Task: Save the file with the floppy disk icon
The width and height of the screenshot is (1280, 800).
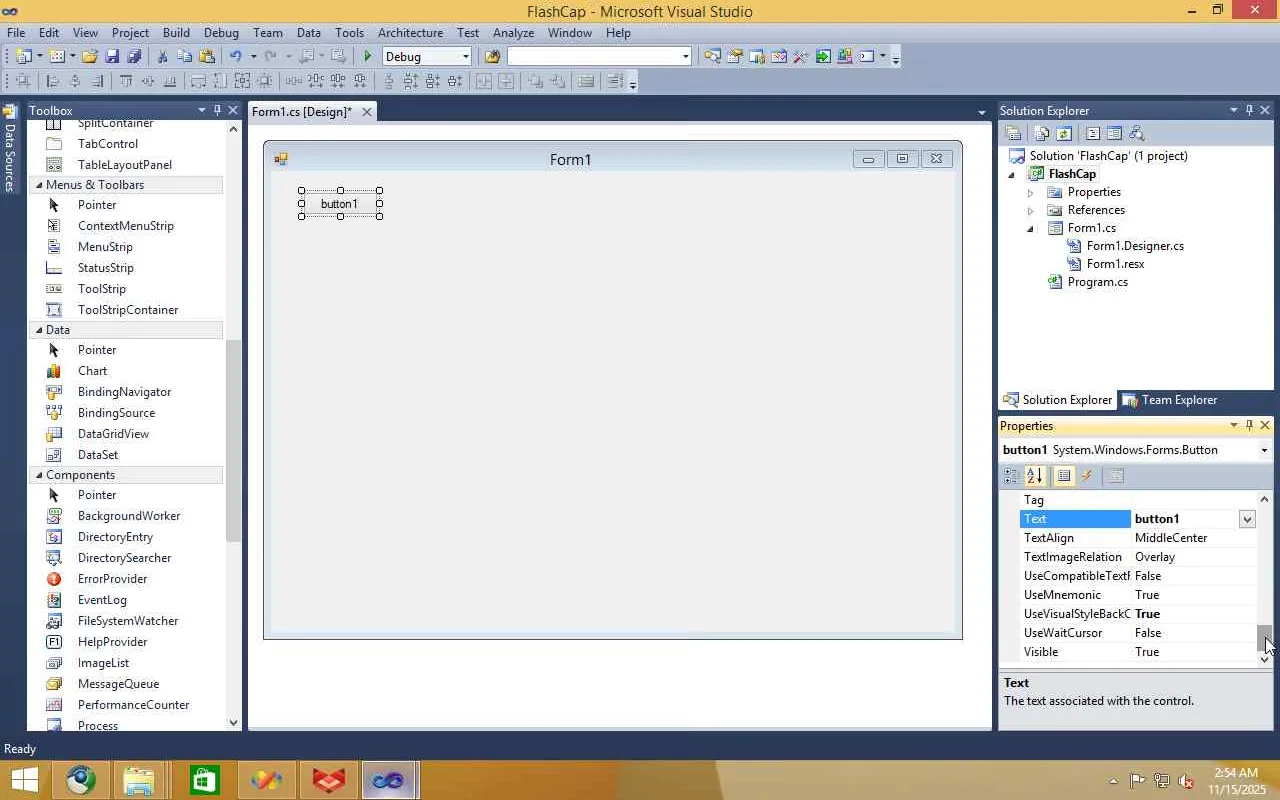Action: click(x=112, y=56)
